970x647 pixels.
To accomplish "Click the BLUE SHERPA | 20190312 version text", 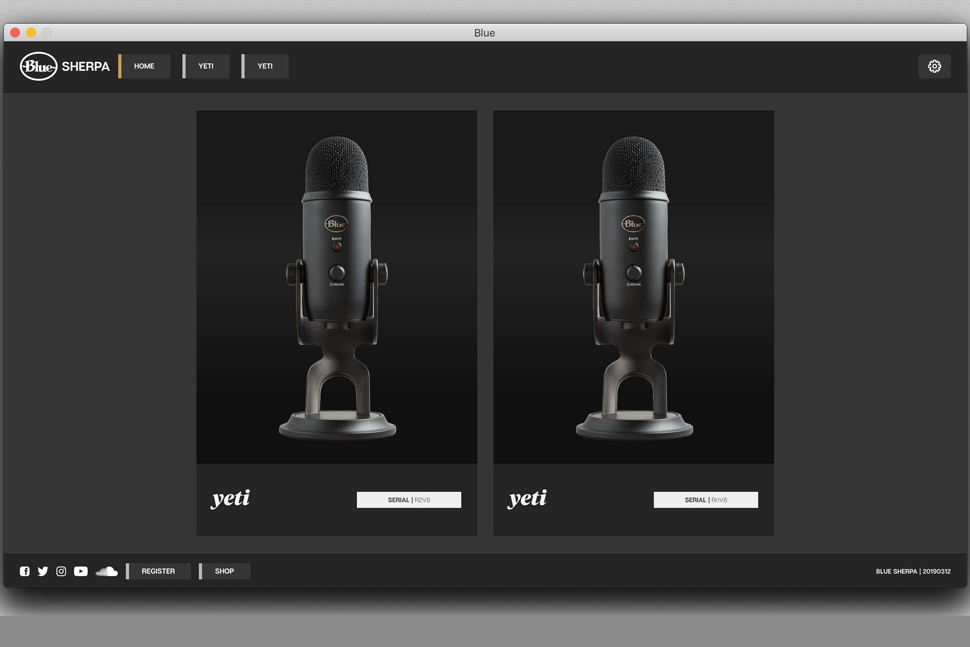I will 913,572.
